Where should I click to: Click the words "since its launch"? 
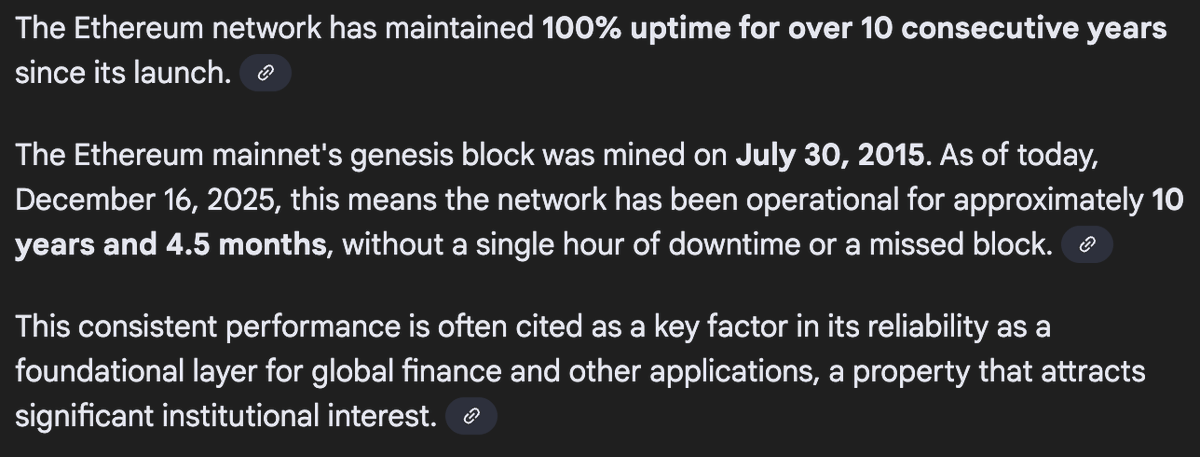pos(118,74)
